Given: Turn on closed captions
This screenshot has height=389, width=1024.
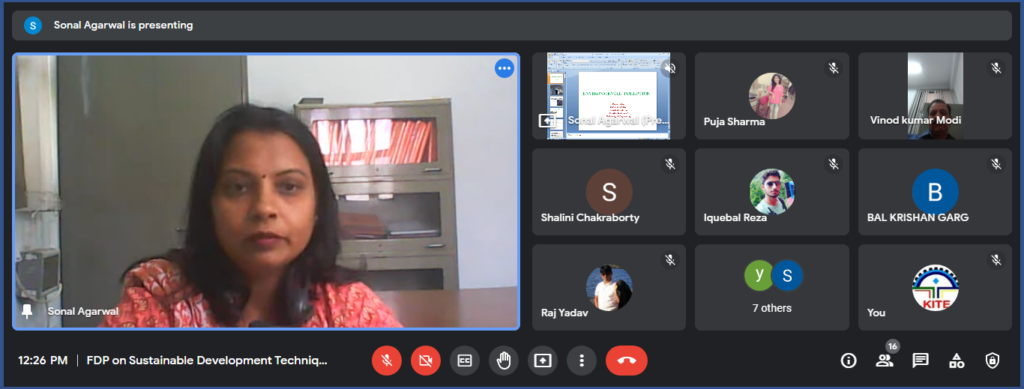Looking at the screenshot, I should coord(464,360).
